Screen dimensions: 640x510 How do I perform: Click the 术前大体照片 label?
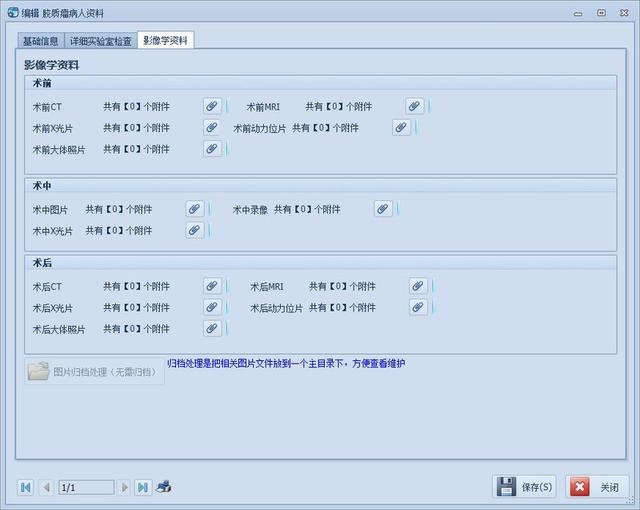(59, 149)
